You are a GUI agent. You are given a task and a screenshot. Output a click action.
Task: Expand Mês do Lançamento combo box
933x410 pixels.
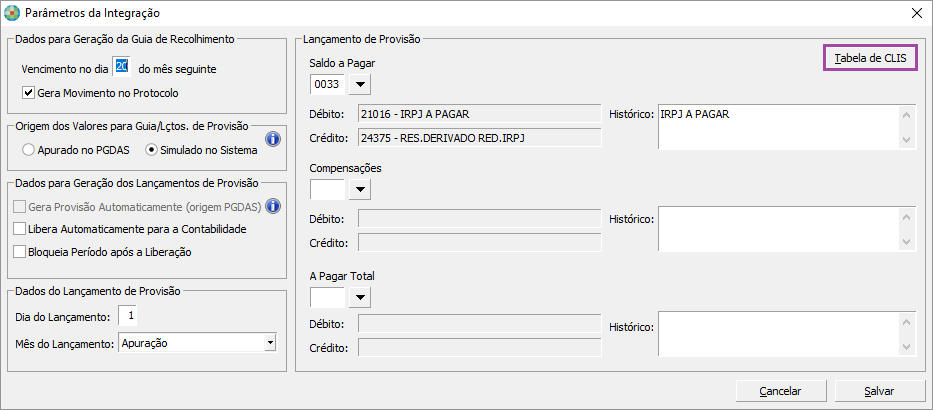click(270, 343)
